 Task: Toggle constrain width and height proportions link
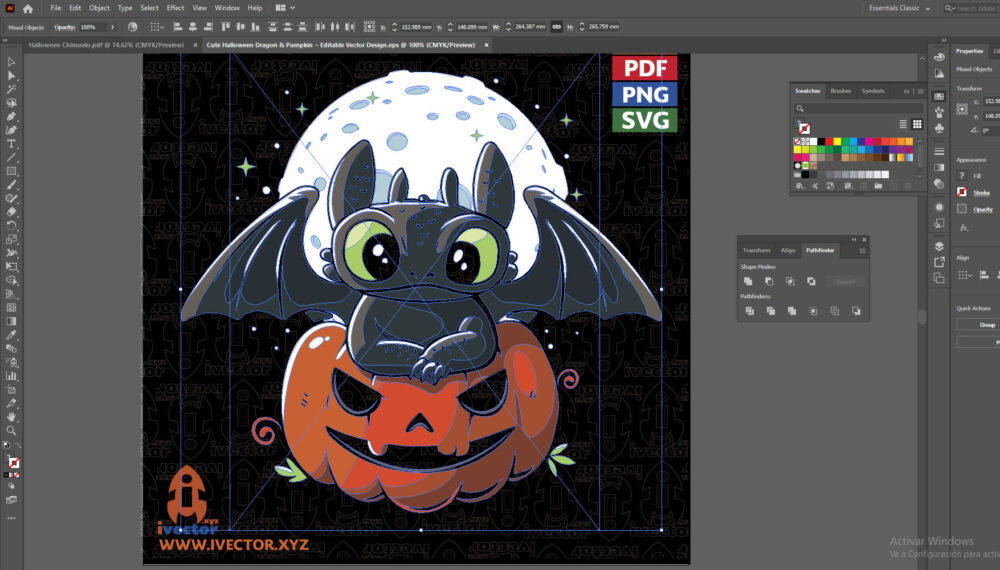557,27
